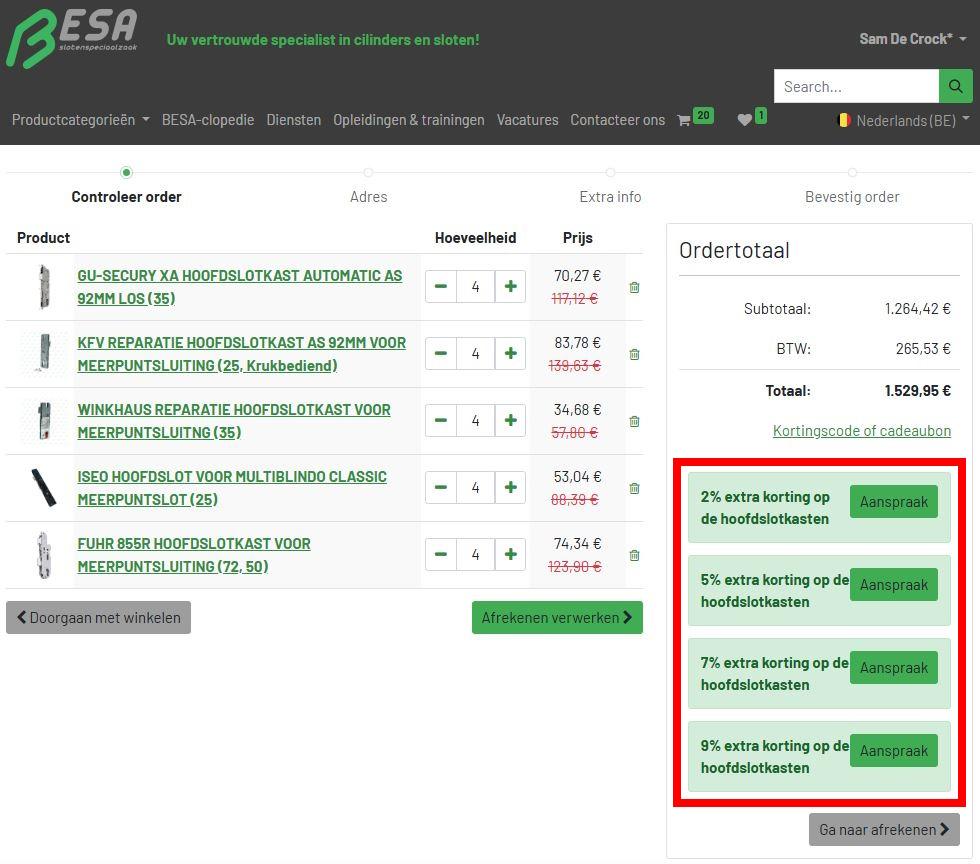
Task: Click Kortingscode of cadeaubon link
Action: point(861,431)
